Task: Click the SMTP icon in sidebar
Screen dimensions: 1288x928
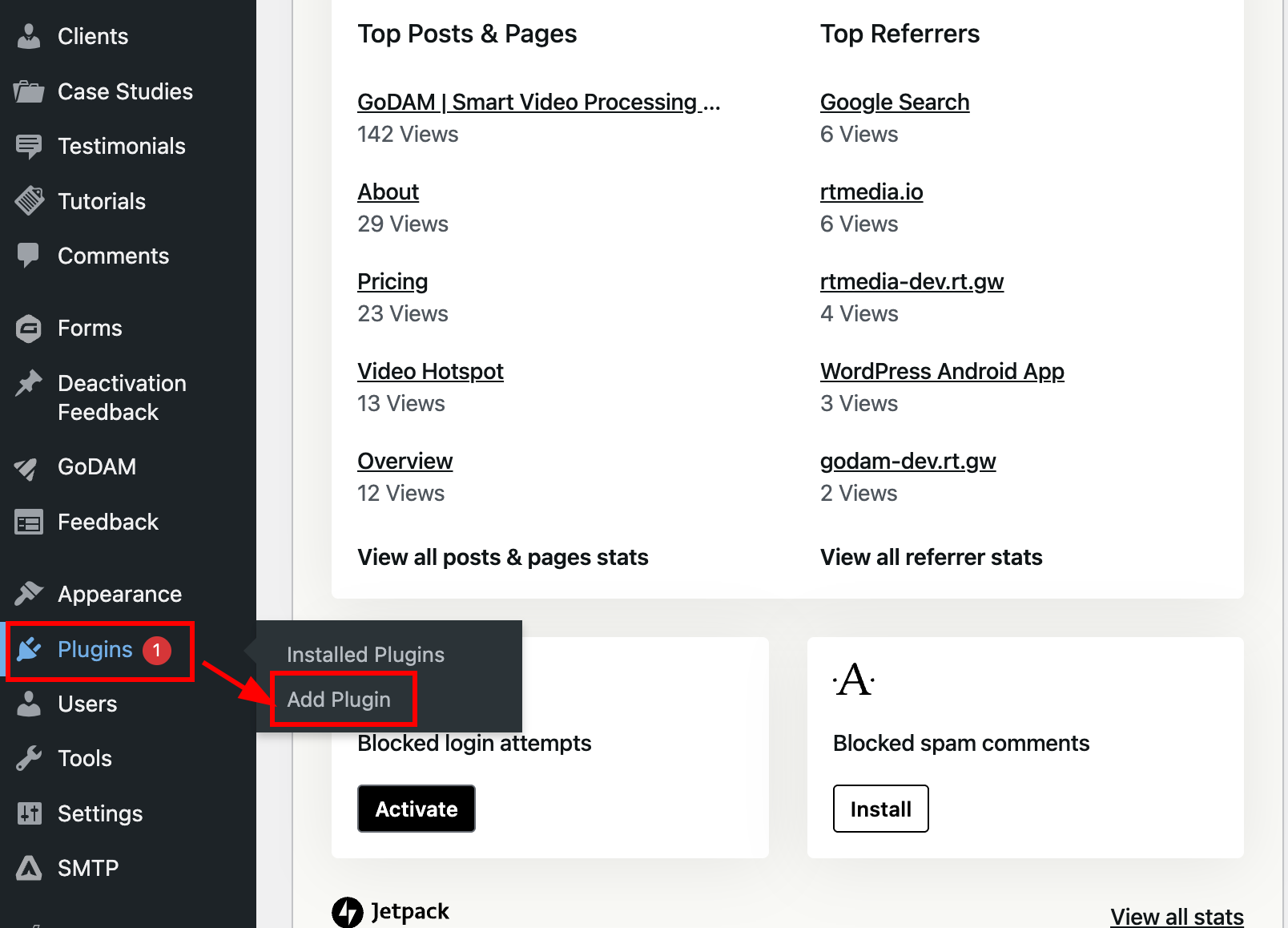Action: [29, 868]
